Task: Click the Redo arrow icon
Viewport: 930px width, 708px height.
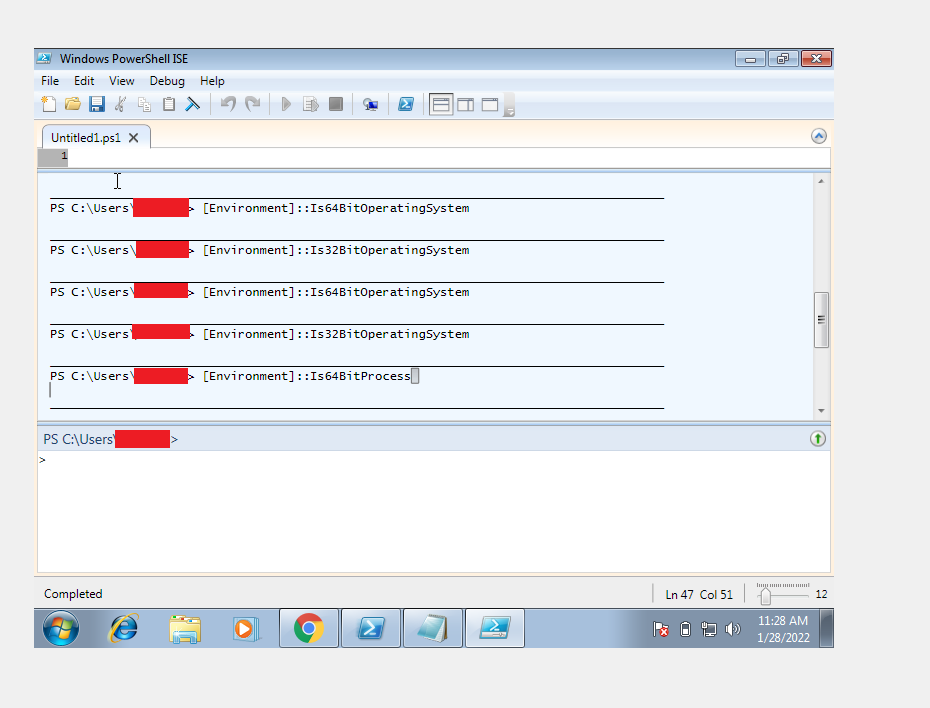Action: pos(253,104)
